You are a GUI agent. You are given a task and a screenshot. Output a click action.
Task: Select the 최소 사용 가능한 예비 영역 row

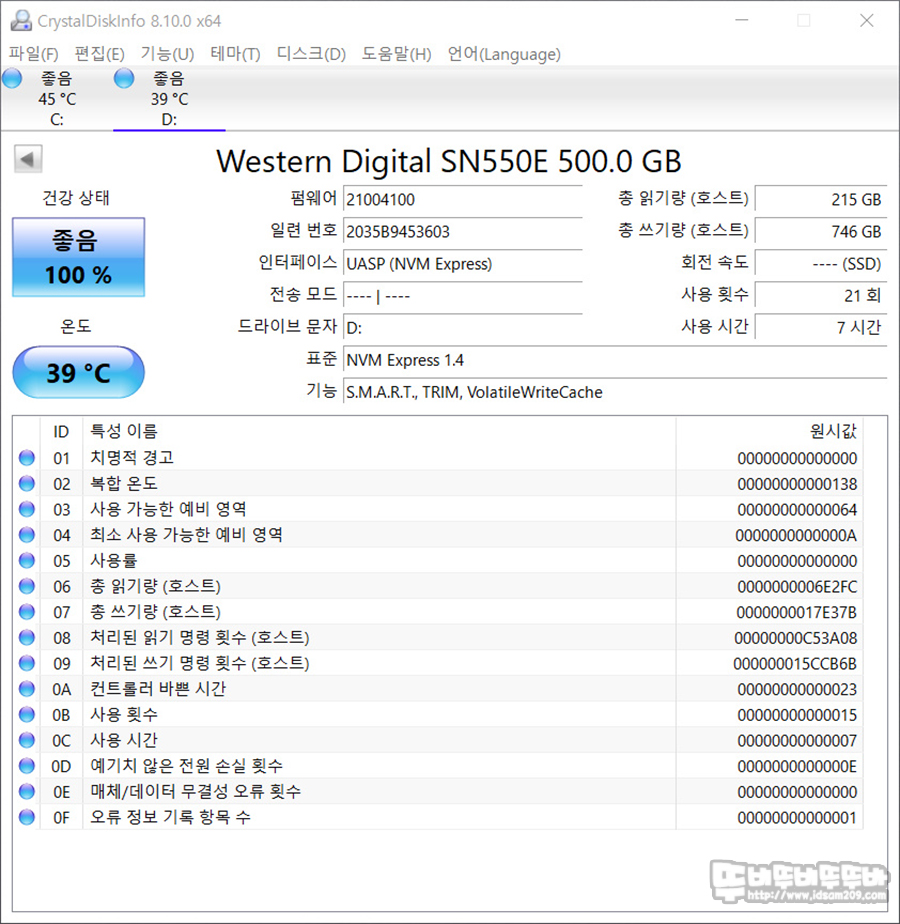pyautogui.click(x=438, y=535)
